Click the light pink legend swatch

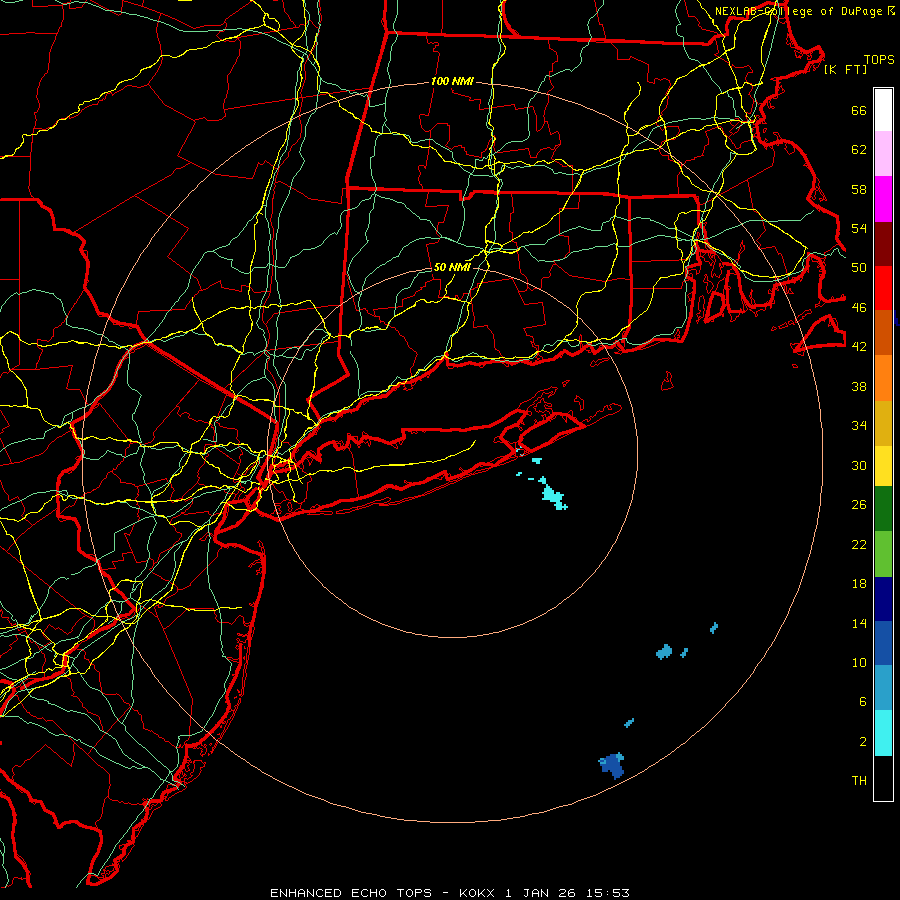click(x=883, y=154)
